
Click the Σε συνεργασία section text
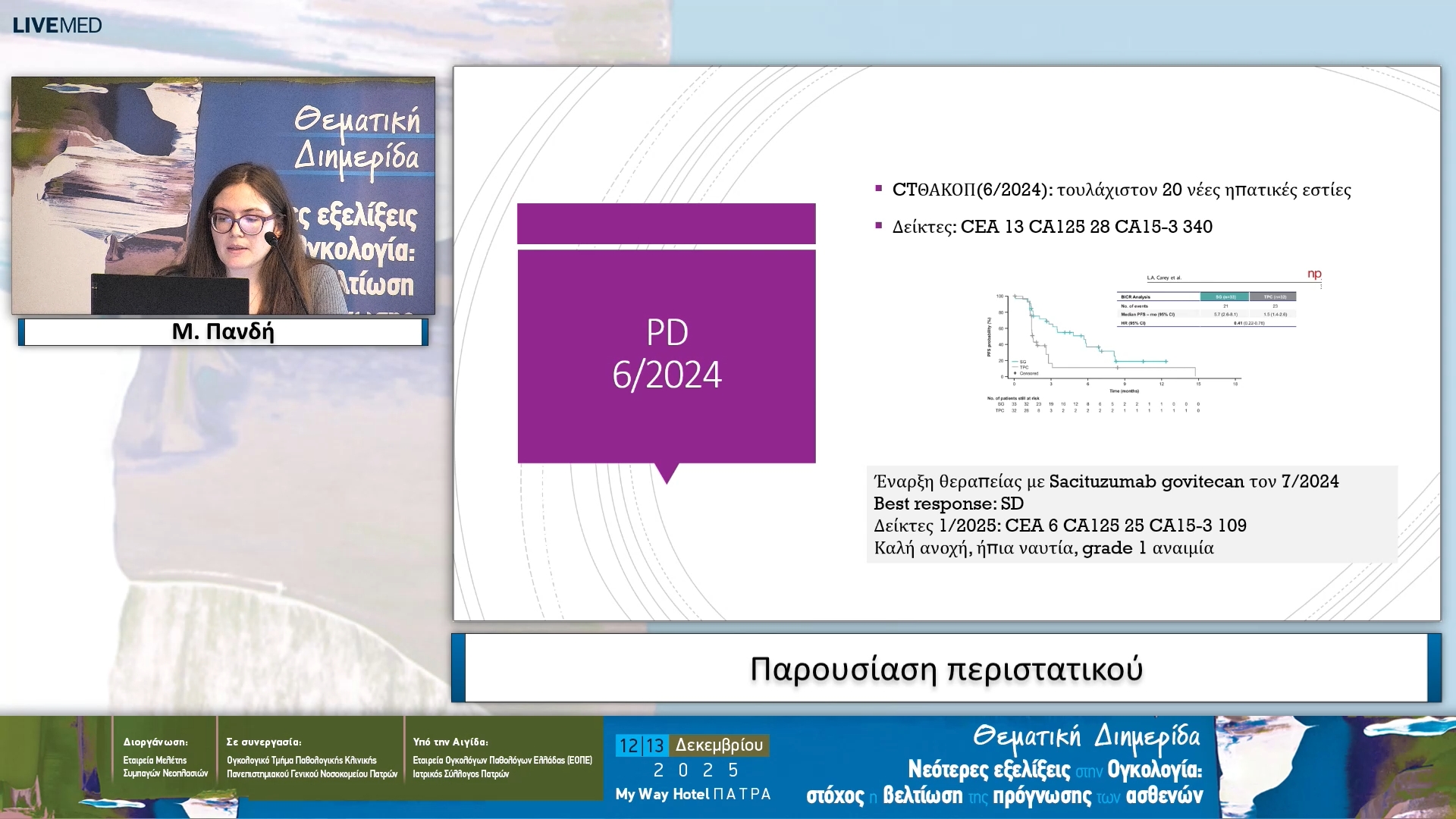pos(311,758)
